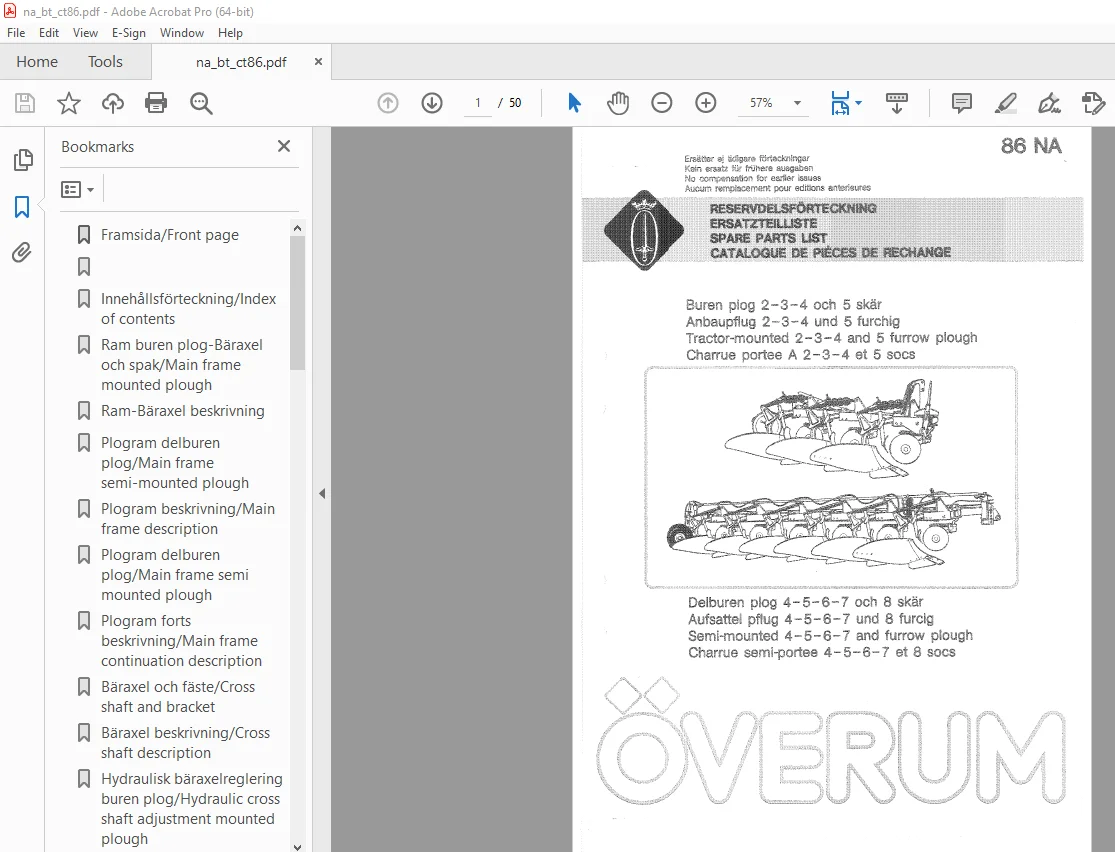Click the bookmarks scrollbar down arrow
Screen dimensions: 1115x852
[297, 846]
